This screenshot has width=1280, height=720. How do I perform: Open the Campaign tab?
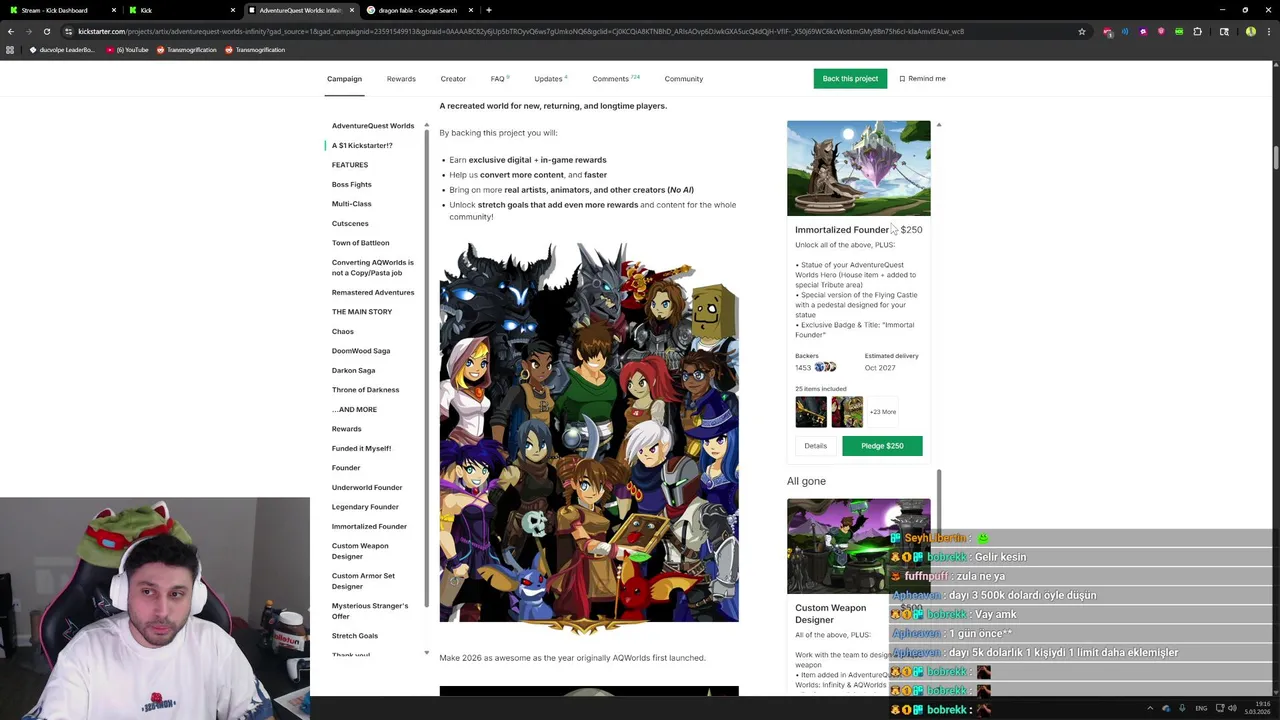(x=344, y=78)
